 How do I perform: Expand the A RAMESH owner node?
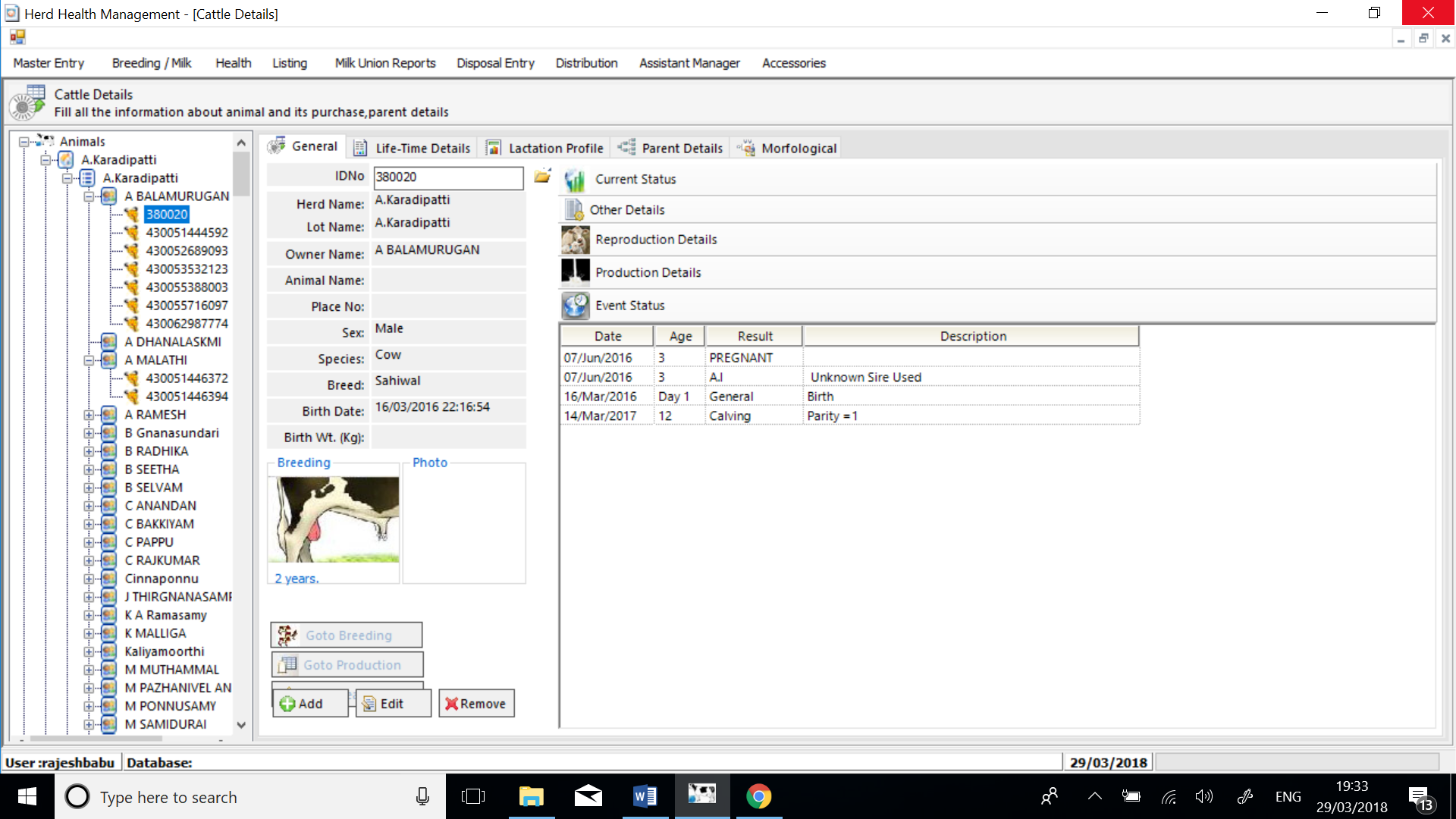[89, 415]
